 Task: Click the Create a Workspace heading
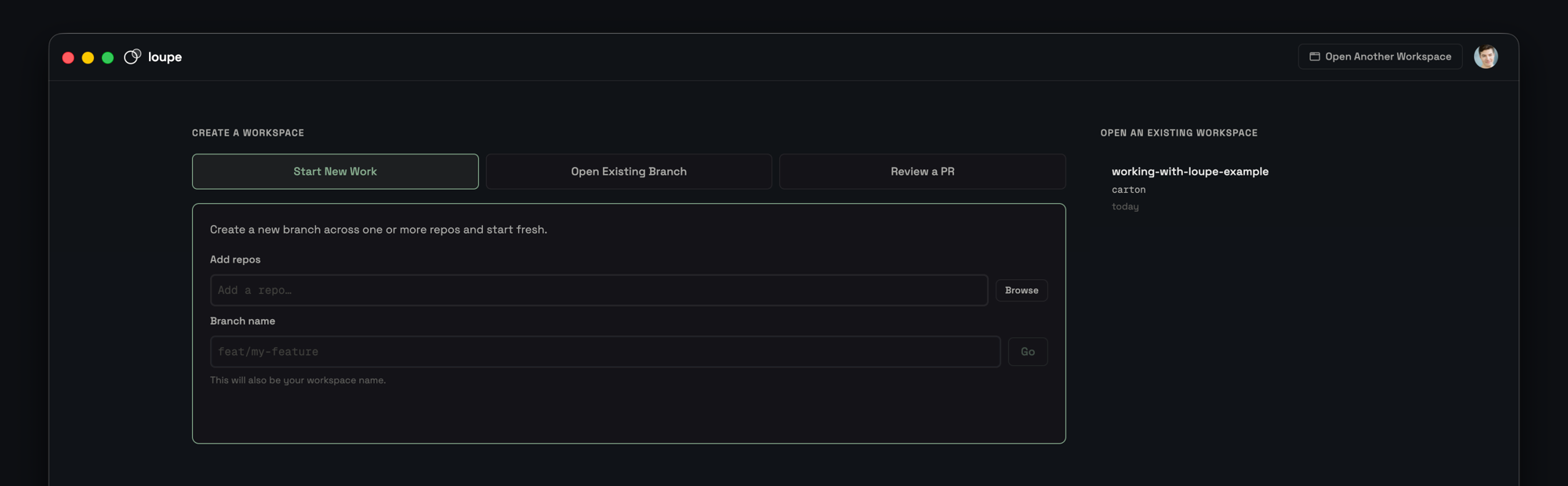248,132
